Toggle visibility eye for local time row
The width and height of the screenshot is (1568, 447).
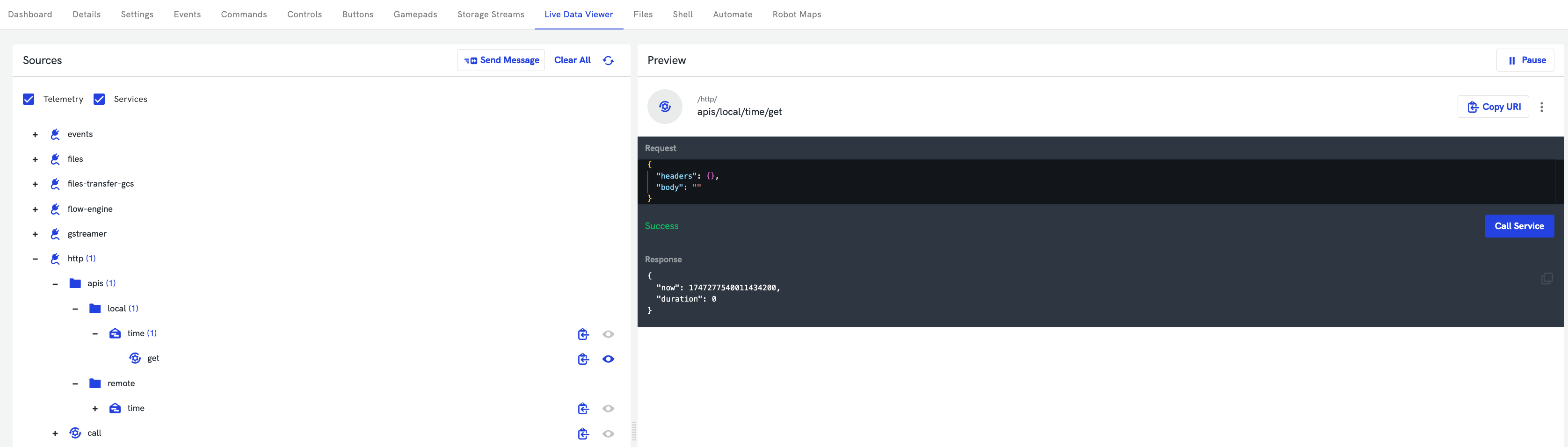pyautogui.click(x=608, y=334)
